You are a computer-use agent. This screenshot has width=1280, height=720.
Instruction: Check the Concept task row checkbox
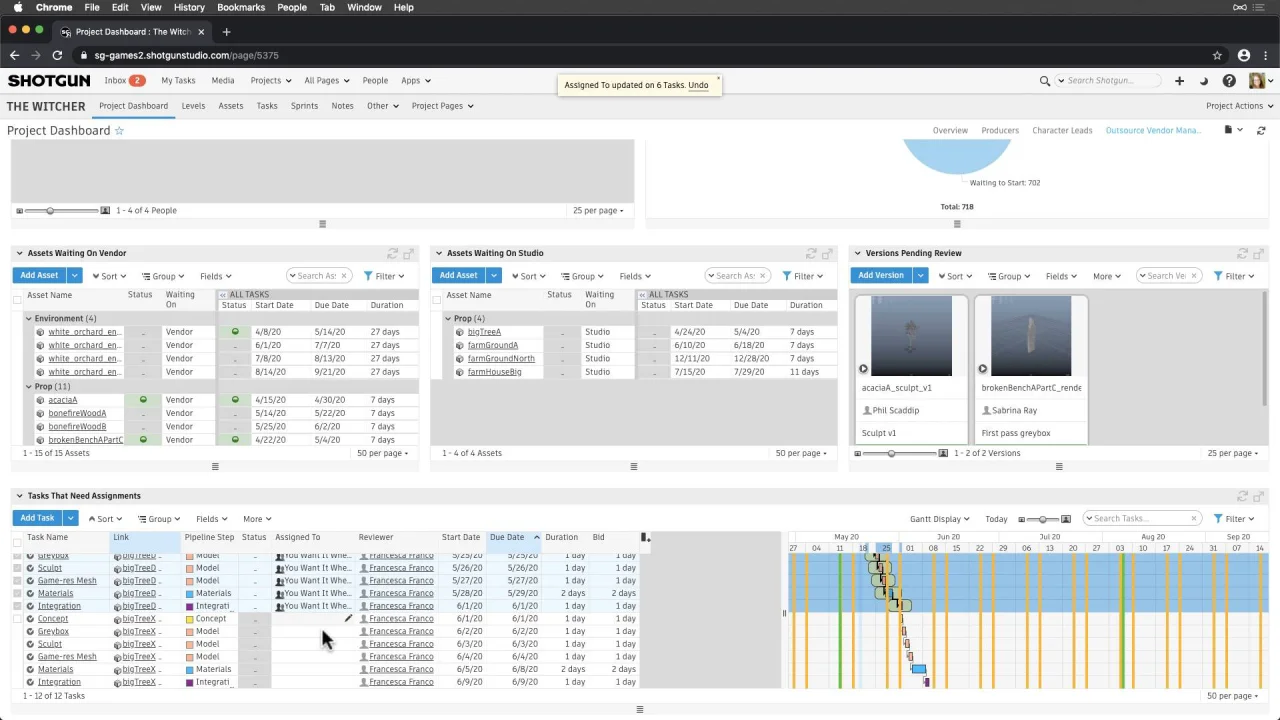[17, 619]
